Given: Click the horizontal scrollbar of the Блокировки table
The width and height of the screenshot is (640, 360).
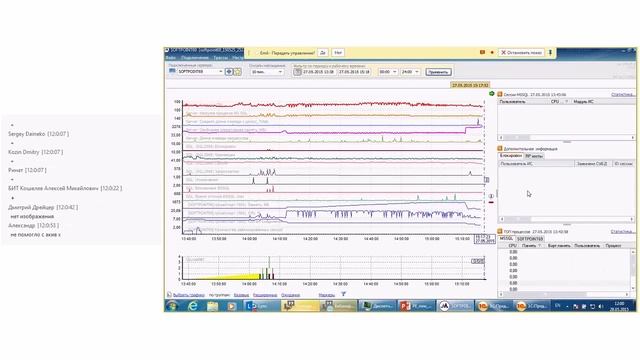Looking at the screenshot, I should tap(567, 219).
